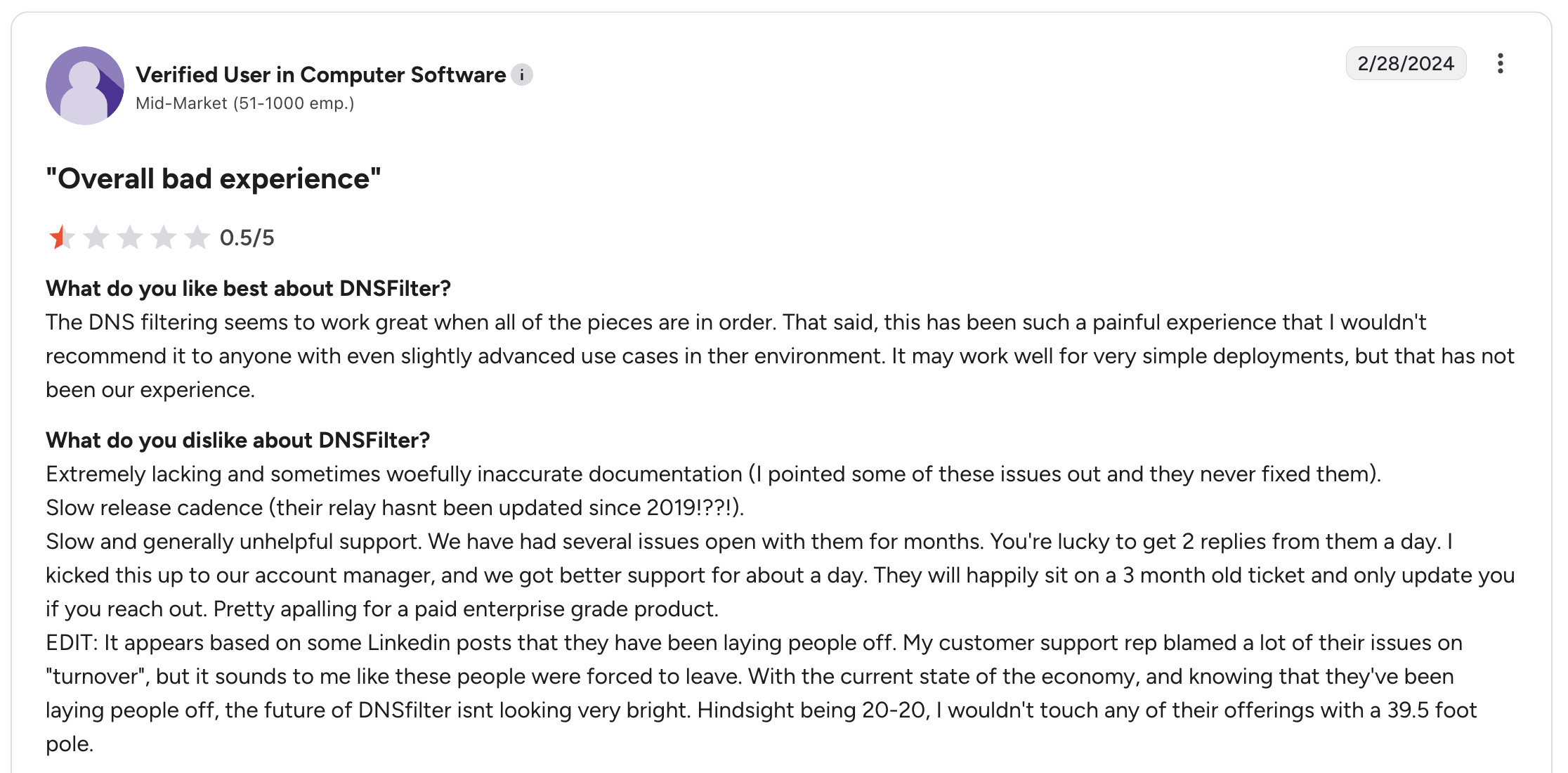Click the "Slow release cadence" line

point(395,507)
